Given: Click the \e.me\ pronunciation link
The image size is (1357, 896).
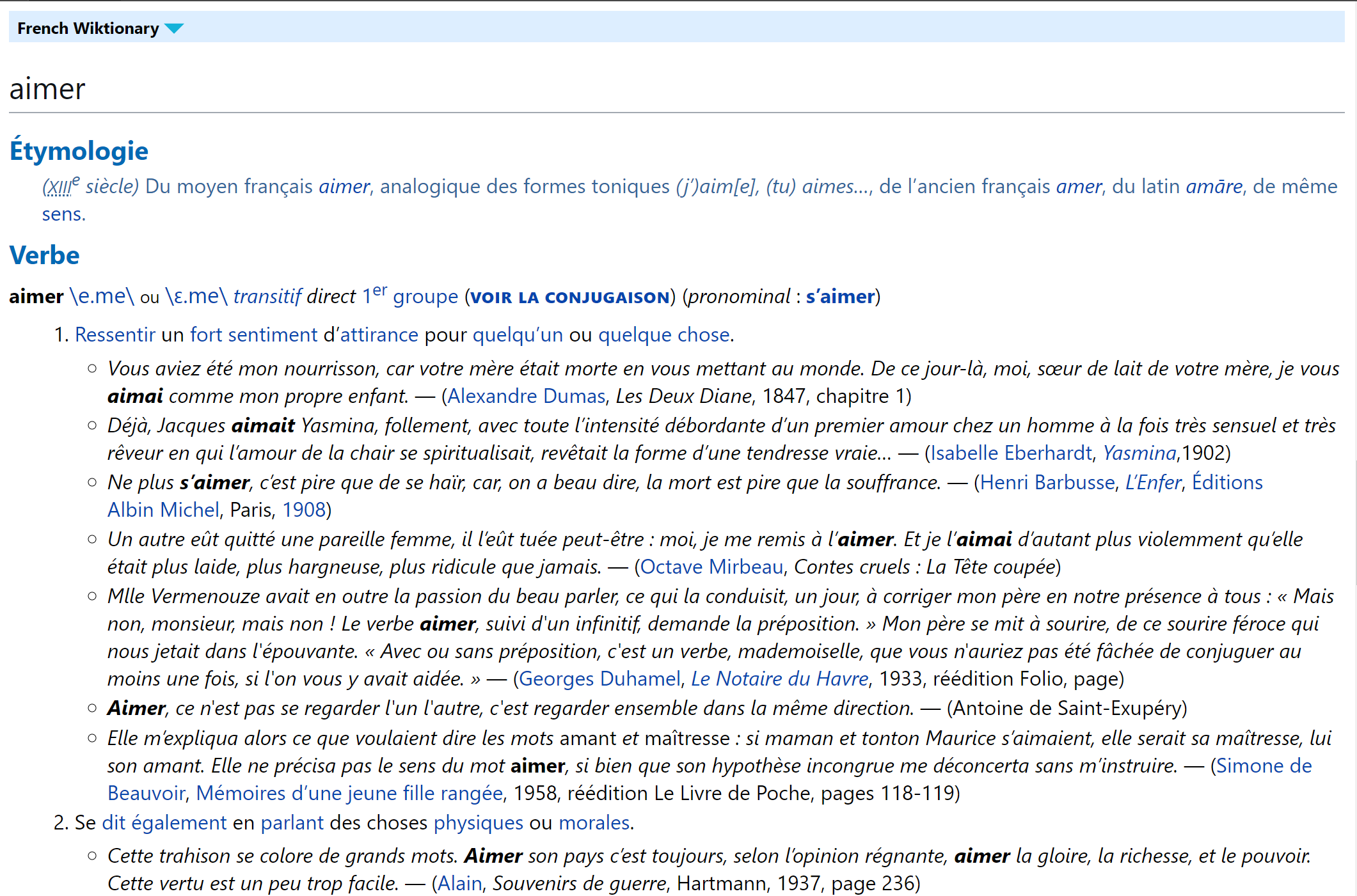Looking at the screenshot, I should coord(102,296).
